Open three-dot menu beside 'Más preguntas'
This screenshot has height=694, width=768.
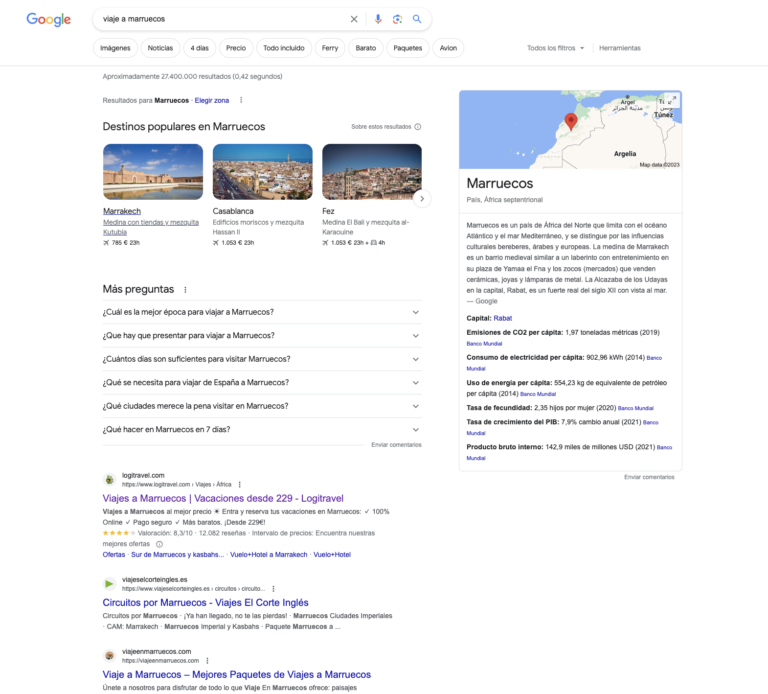coord(185,290)
